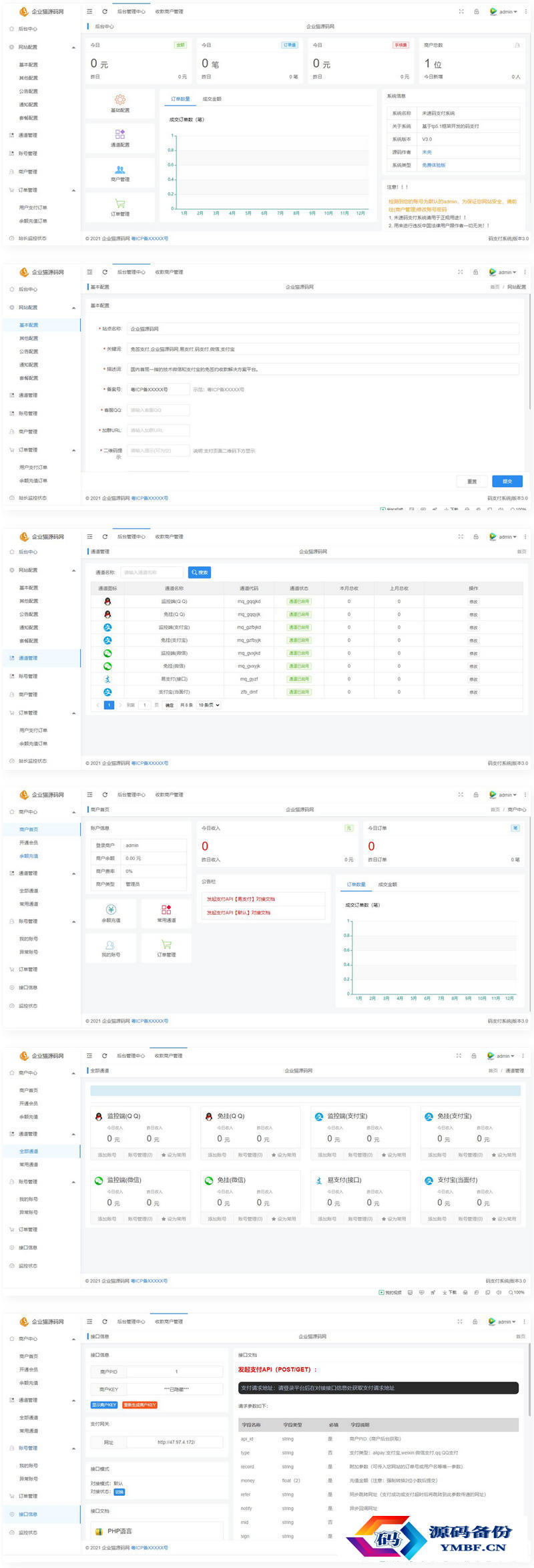Screen dimensions: 534x1568
Task: Click the 提交 button
Action: coord(507,481)
